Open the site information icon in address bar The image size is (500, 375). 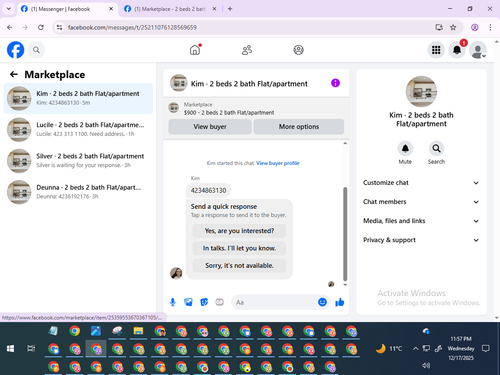pos(59,27)
